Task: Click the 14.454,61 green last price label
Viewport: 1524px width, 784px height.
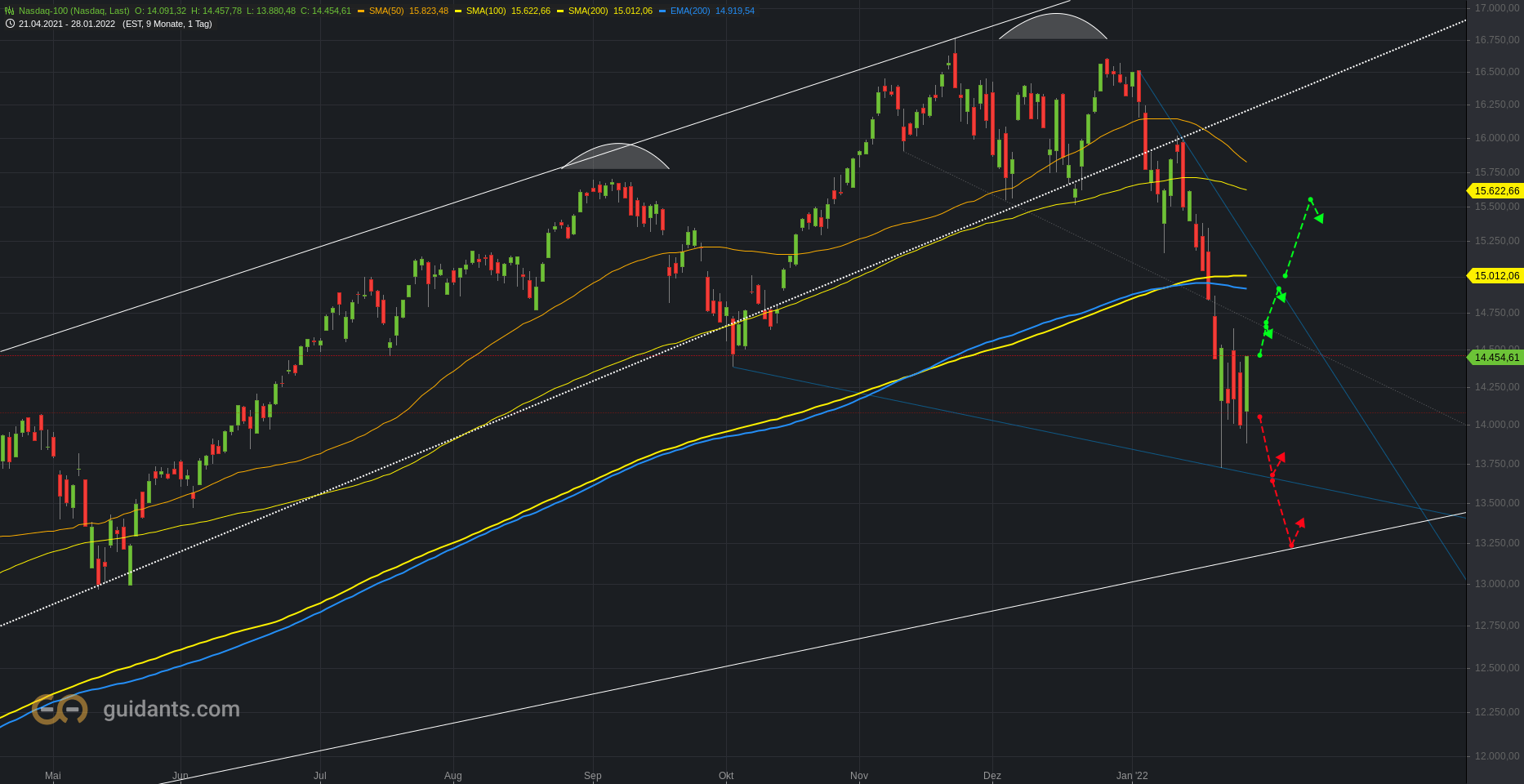Action: tap(1496, 357)
